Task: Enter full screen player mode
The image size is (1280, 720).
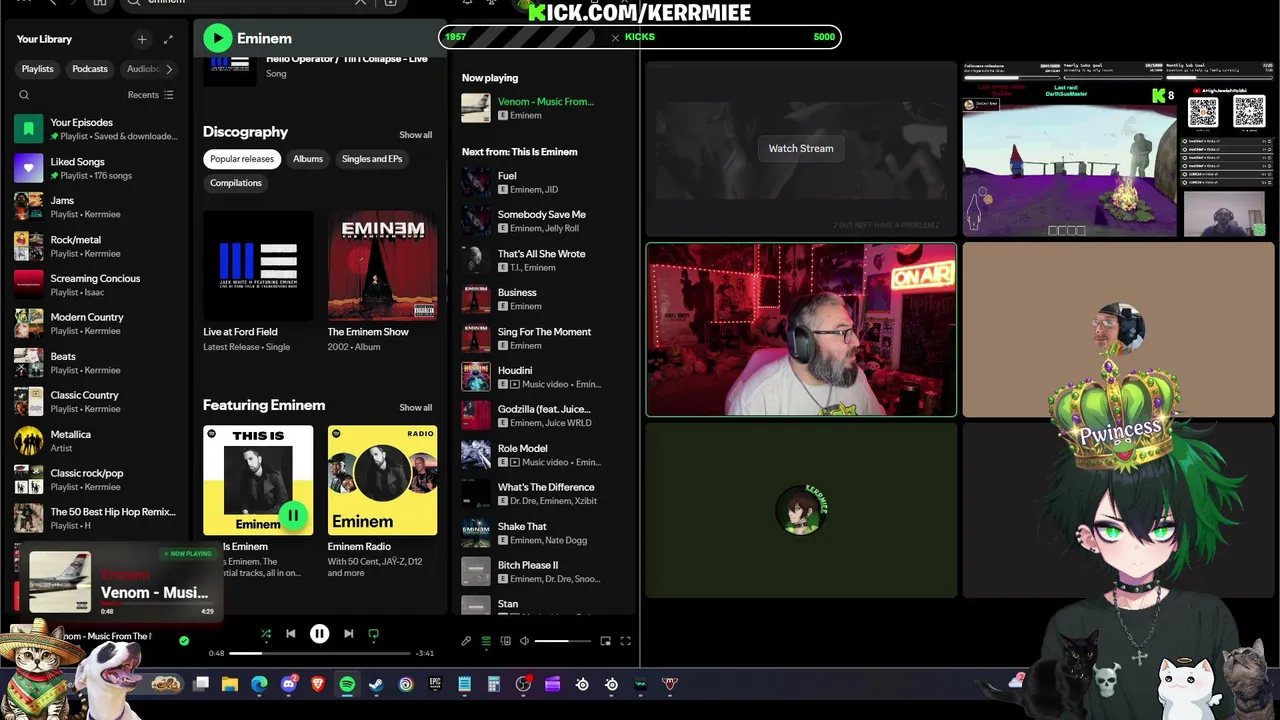Action: [x=626, y=641]
